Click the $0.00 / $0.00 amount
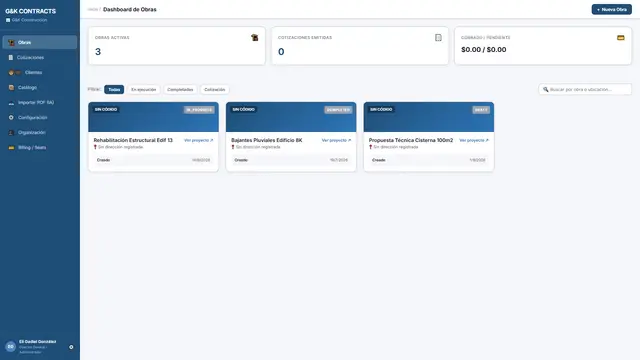This screenshot has height=360, width=640. (x=484, y=49)
